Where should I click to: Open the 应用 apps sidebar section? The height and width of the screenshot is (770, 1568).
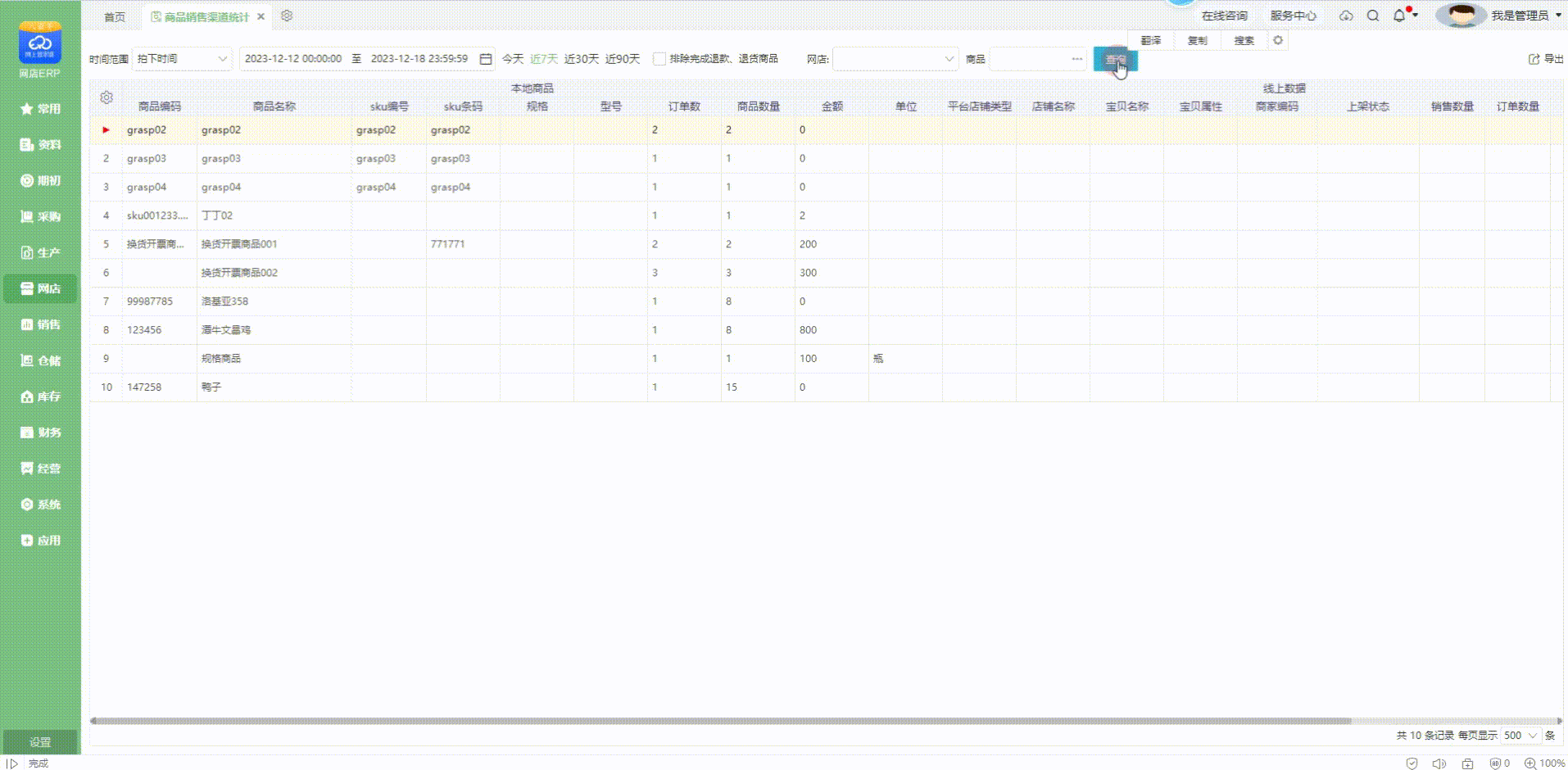(40, 541)
